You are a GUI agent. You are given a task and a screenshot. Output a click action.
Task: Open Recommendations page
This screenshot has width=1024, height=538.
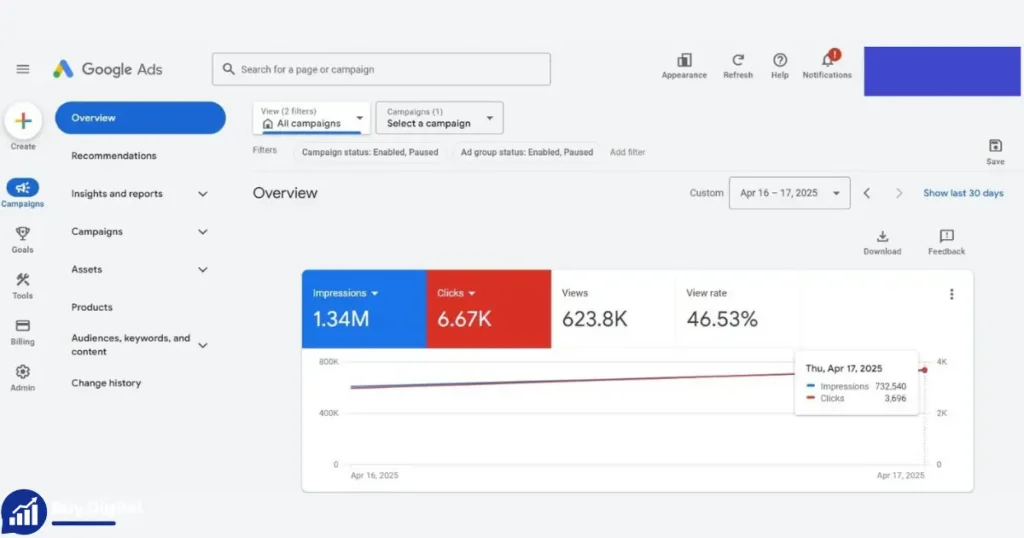coord(114,156)
